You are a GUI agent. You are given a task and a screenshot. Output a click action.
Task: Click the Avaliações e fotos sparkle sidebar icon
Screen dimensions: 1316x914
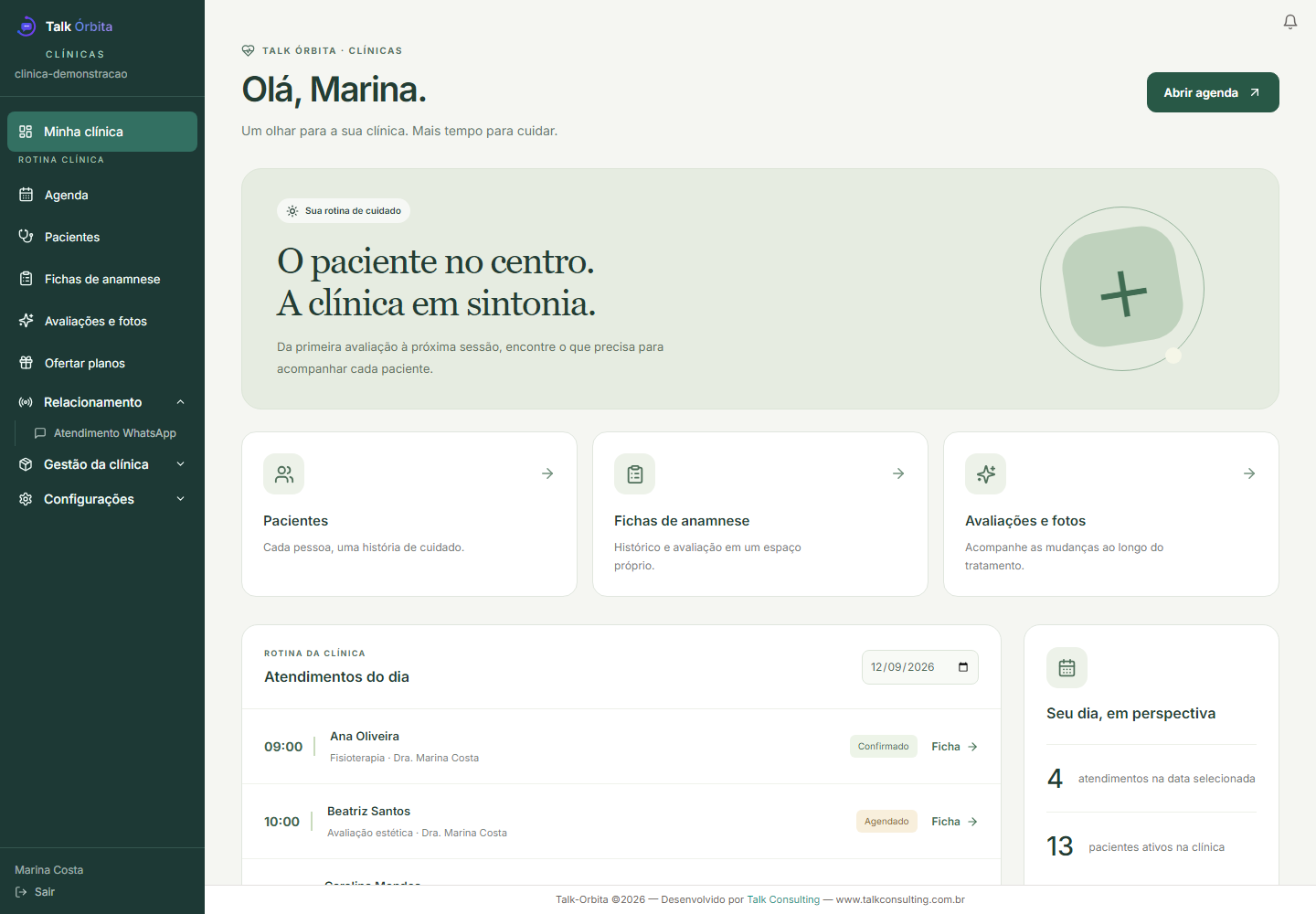(26, 321)
